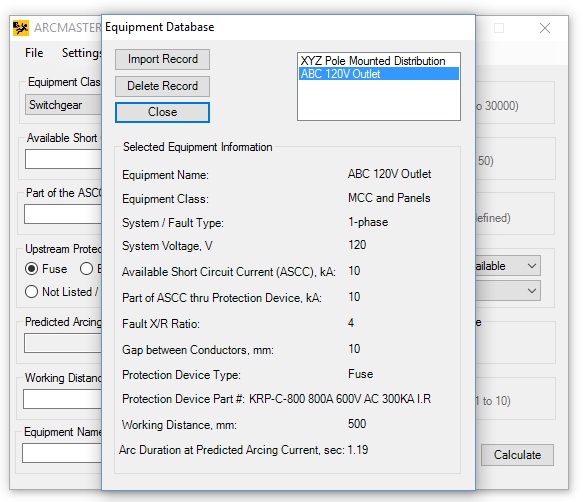Click the Working Distance input box

[62, 399]
